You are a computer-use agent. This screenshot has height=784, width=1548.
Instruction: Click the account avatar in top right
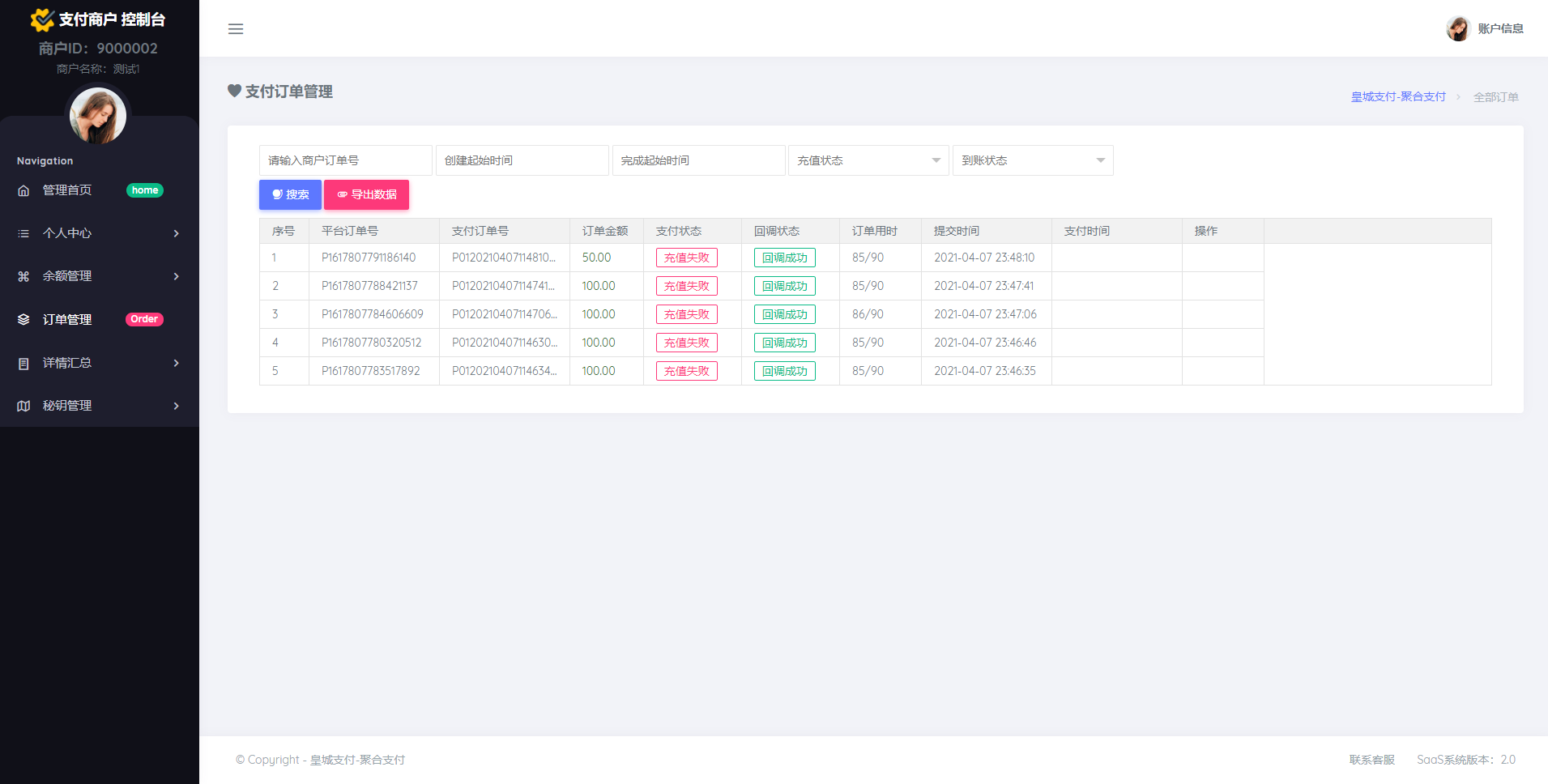(1458, 28)
